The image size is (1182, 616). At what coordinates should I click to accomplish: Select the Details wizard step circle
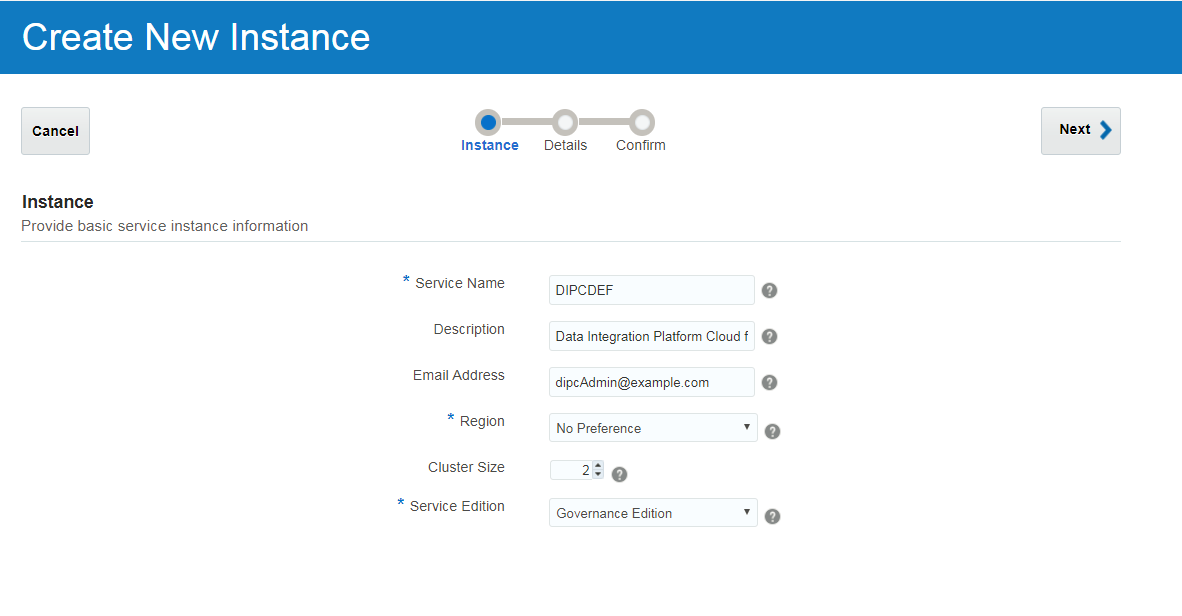click(565, 121)
